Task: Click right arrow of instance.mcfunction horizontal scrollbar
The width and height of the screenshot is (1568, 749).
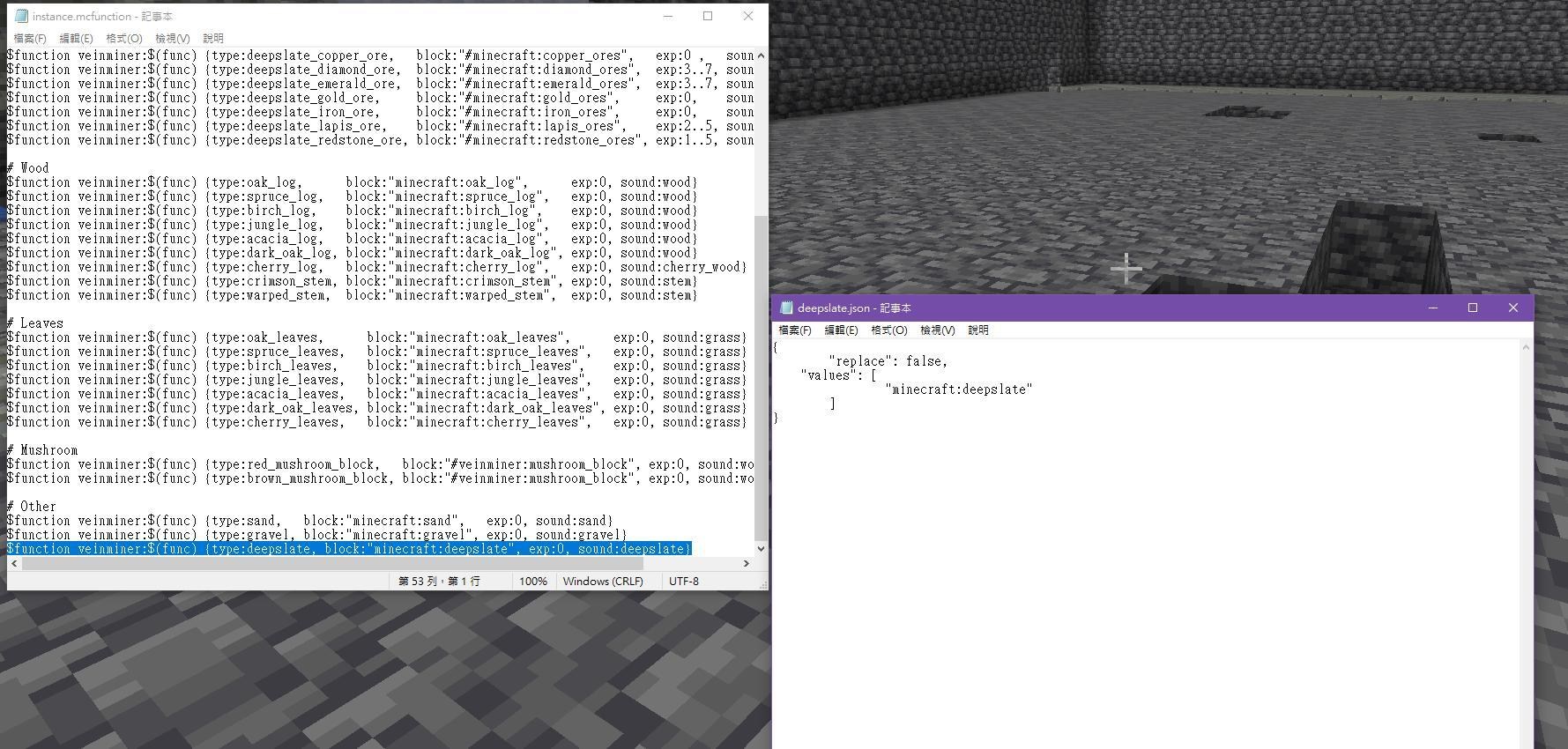Action: [747, 563]
